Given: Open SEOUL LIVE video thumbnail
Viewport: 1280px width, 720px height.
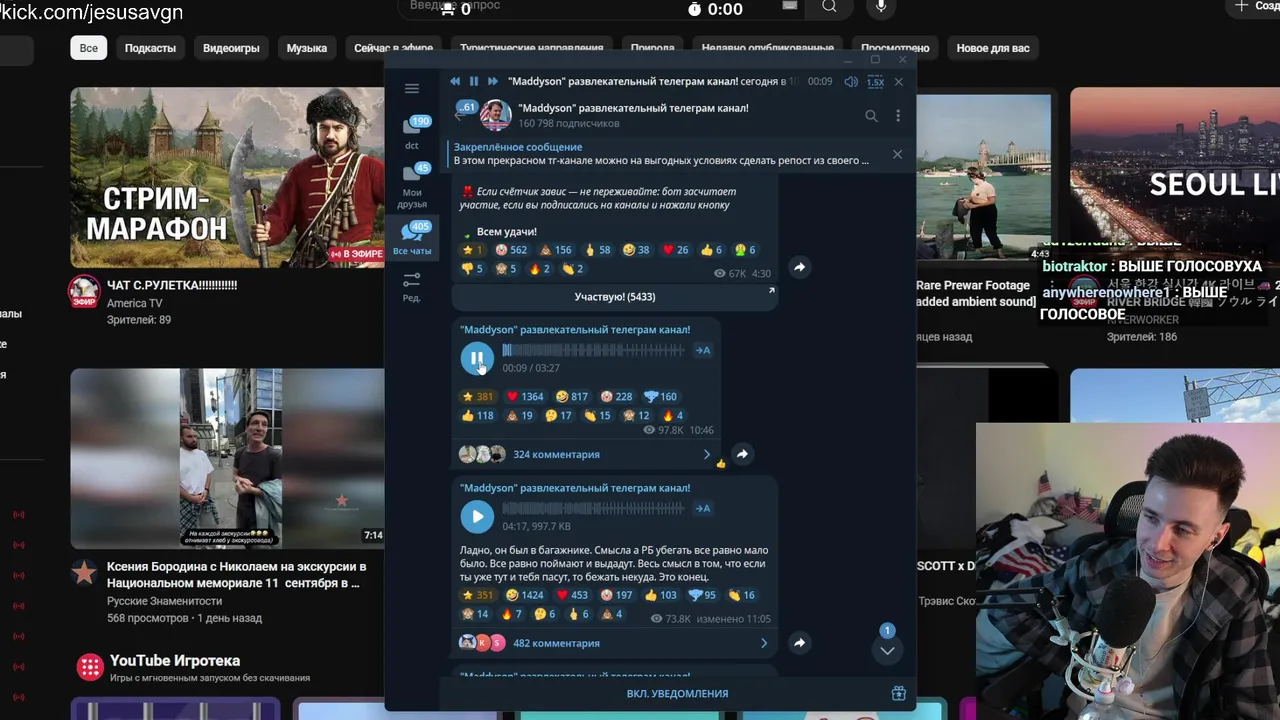Looking at the screenshot, I should (x=1175, y=177).
